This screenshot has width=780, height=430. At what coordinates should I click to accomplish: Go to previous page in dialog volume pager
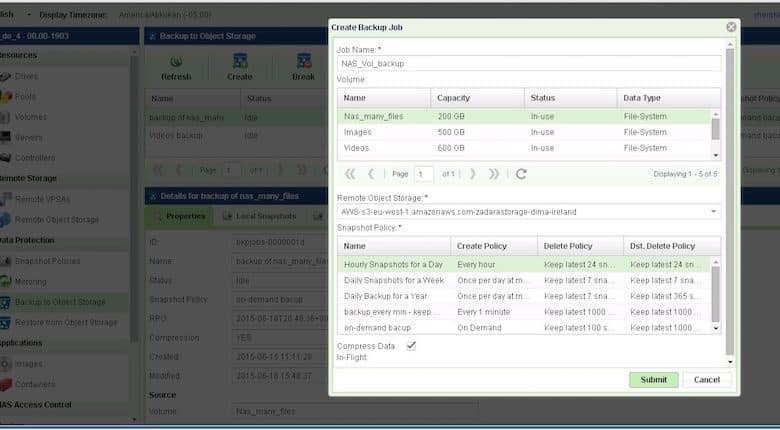click(371, 174)
